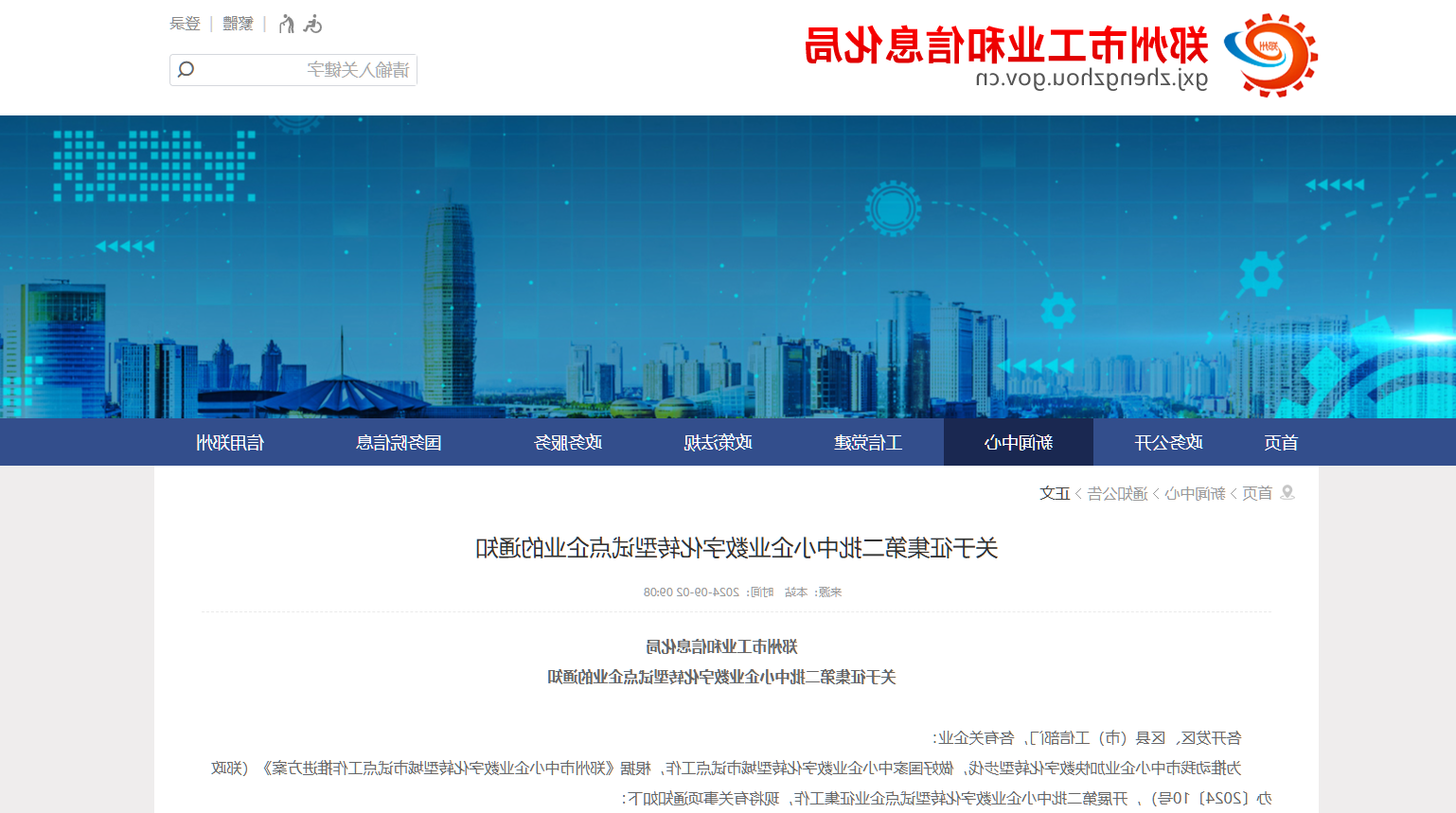The image size is (1456, 813).
Task: Click the elderly-friendly mode icon with cane
Action: (286, 24)
